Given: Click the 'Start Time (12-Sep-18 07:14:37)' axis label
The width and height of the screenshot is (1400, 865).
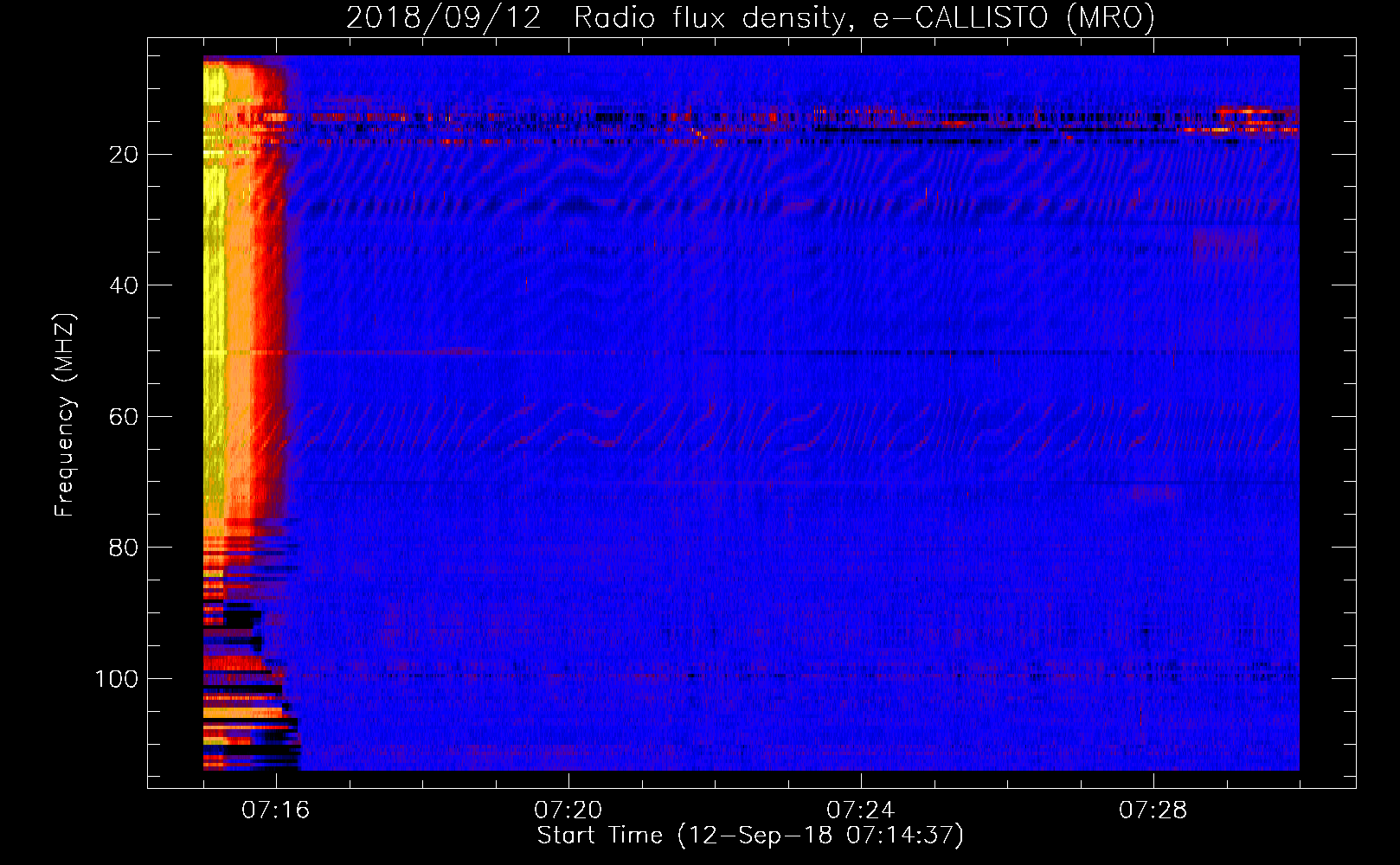Looking at the screenshot, I should coord(750,836).
